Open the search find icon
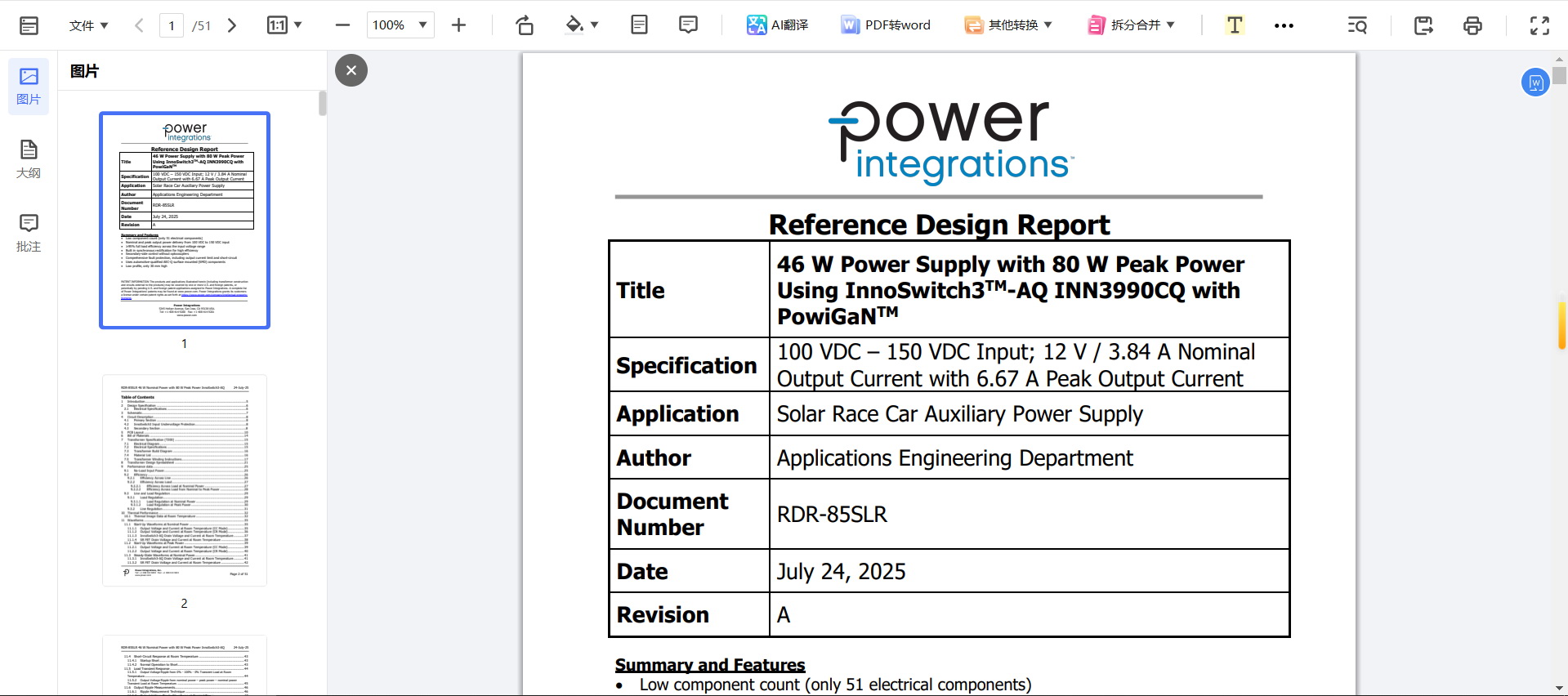 tap(1357, 25)
